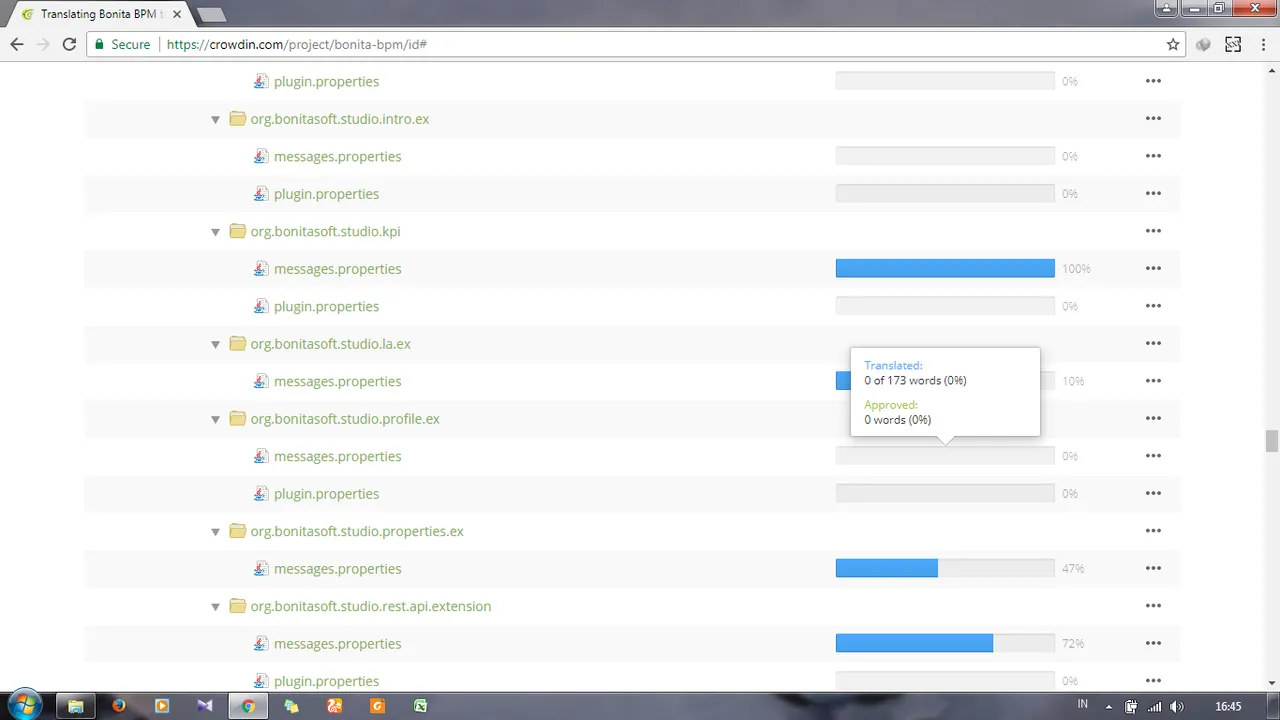Open options menu for org.bonitasoft.studio.kpi folder
Screen dimensions: 1280x720
pos(1153,231)
